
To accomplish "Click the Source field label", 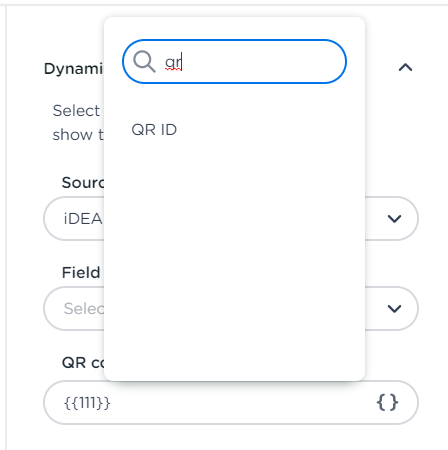I will tap(83, 183).
